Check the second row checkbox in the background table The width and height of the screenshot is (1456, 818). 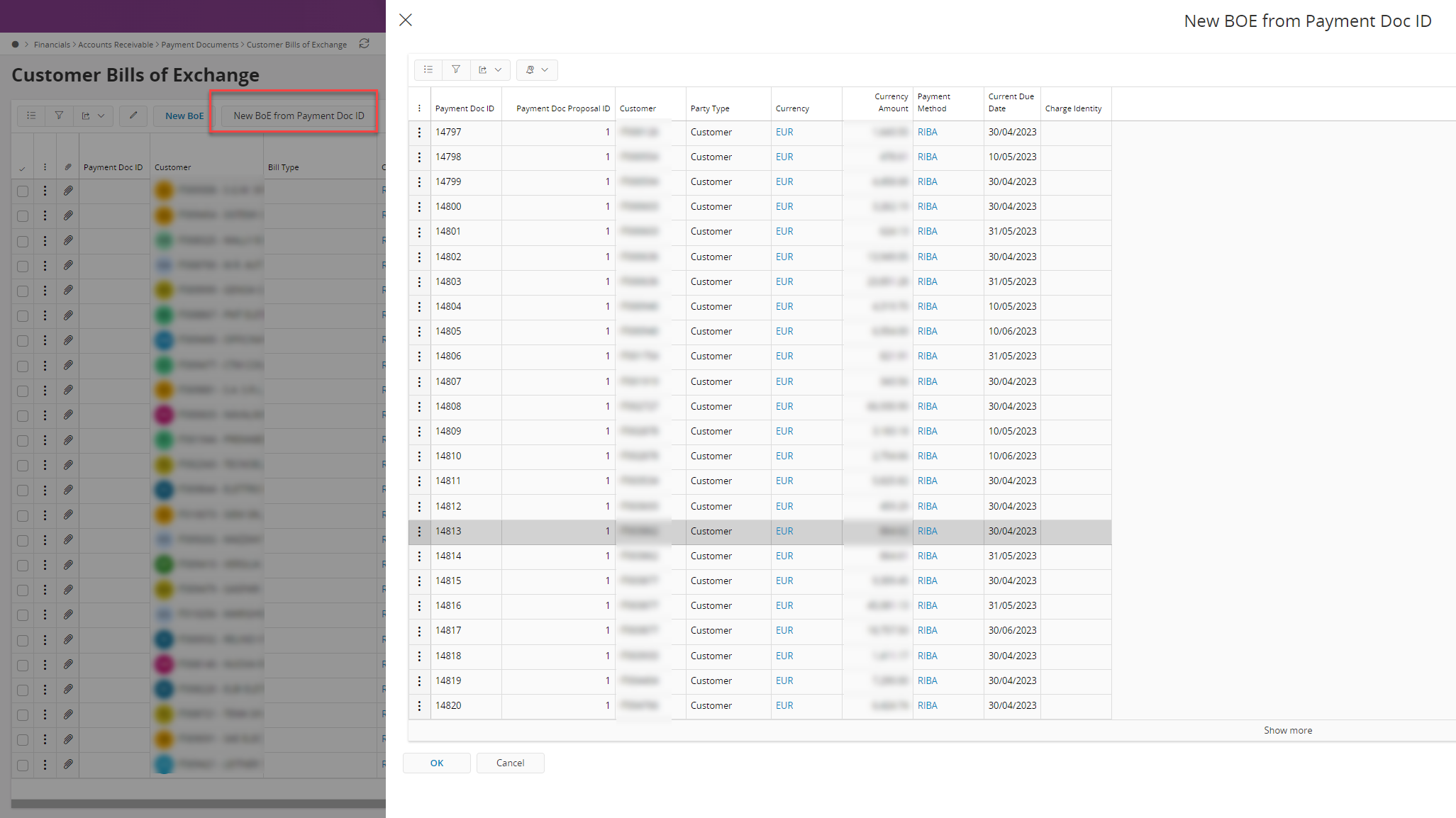[x=23, y=216]
